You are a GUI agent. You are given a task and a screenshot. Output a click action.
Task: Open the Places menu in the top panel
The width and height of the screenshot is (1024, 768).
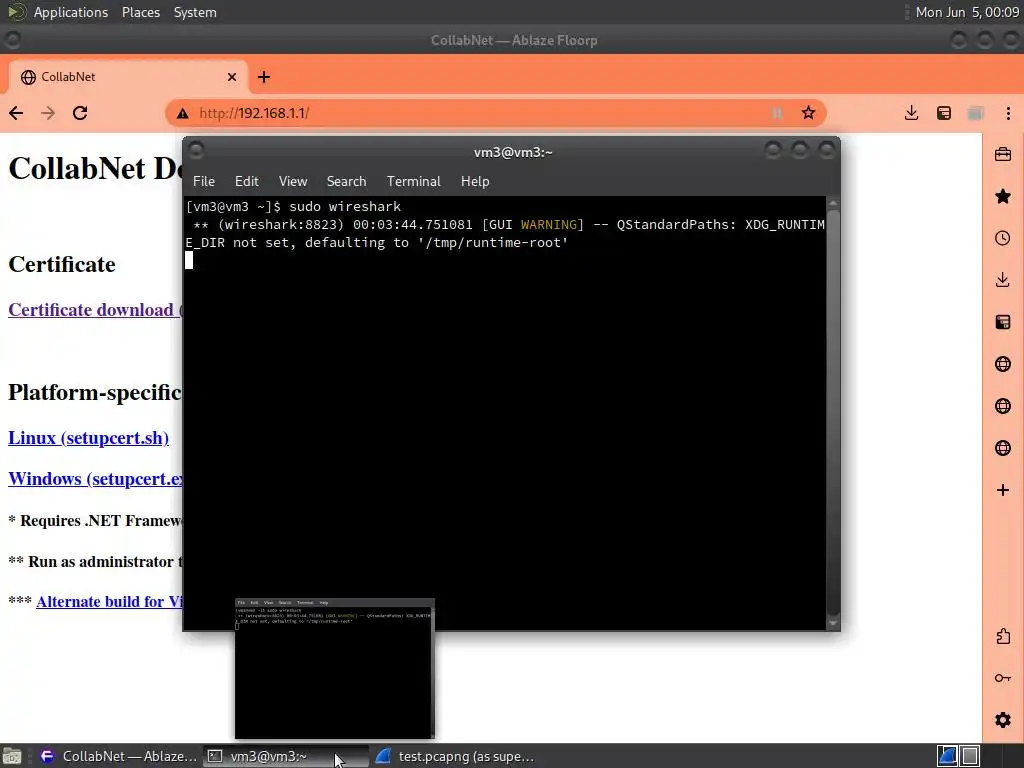pos(141,12)
